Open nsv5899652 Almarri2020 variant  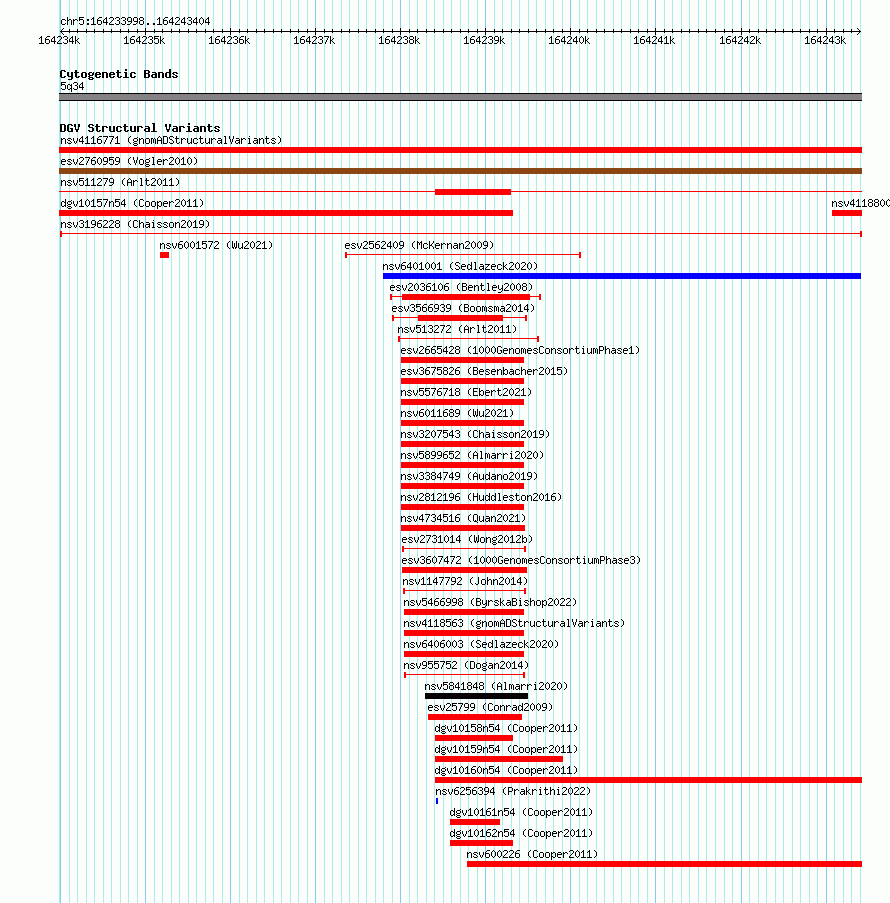pyautogui.click(x=472, y=456)
